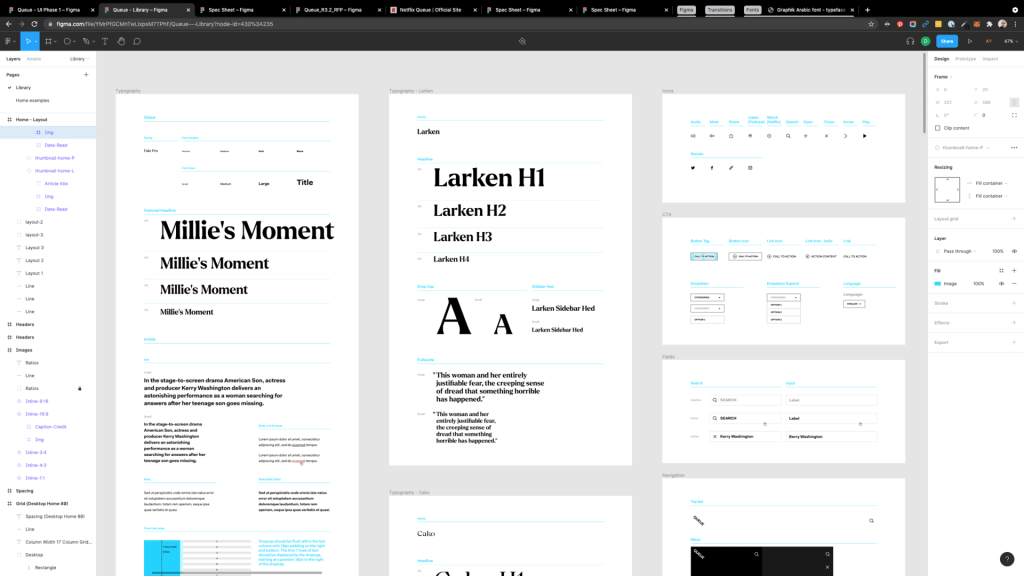Add a new page with plus icon
This screenshot has height=576, width=1024.
(x=86, y=75)
